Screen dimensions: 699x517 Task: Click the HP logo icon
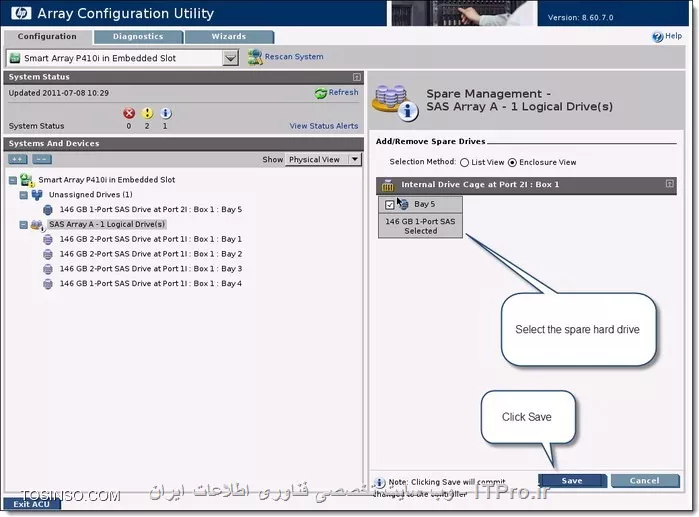[21, 13]
